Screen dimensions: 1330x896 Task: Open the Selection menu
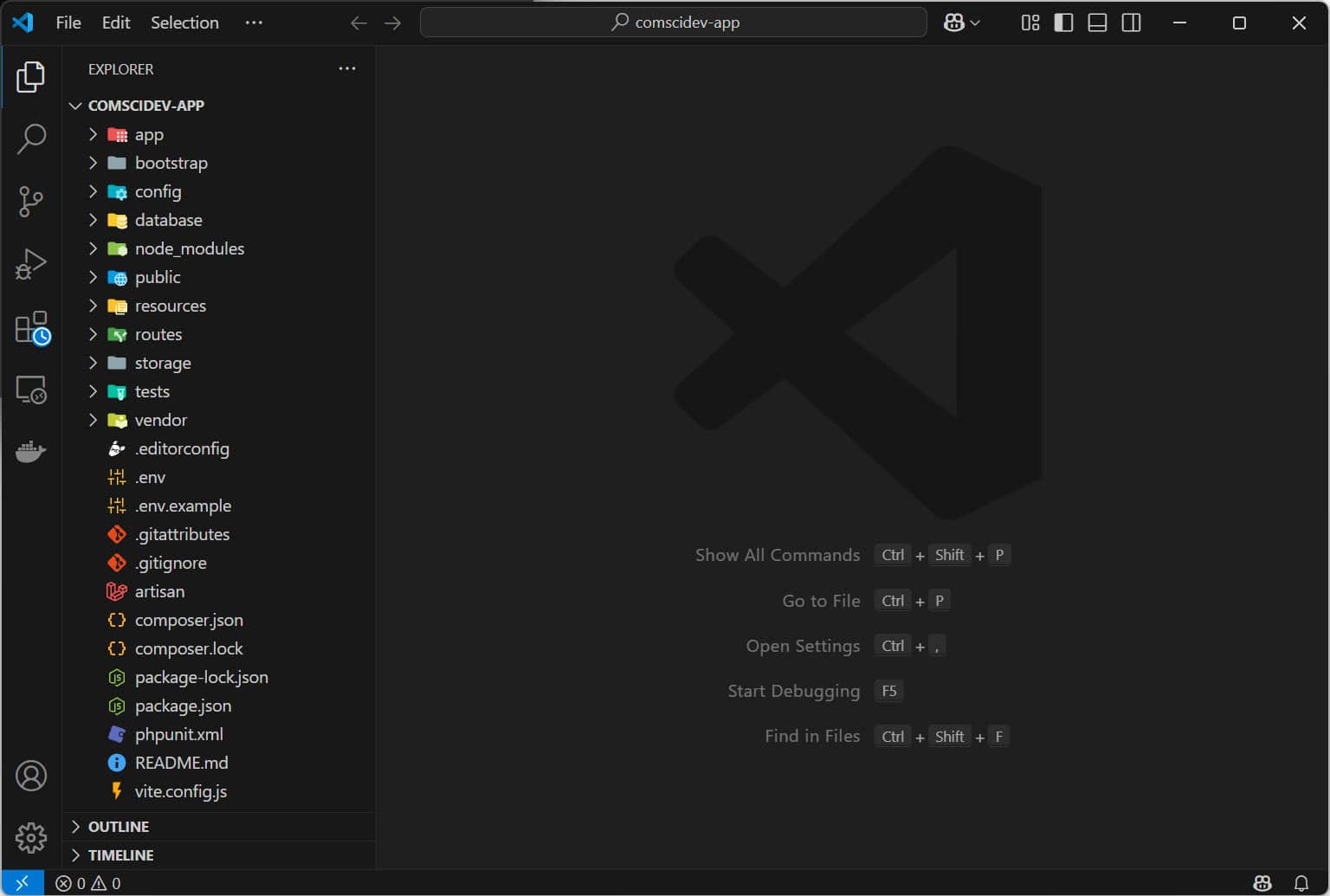pyautogui.click(x=184, y=23)
